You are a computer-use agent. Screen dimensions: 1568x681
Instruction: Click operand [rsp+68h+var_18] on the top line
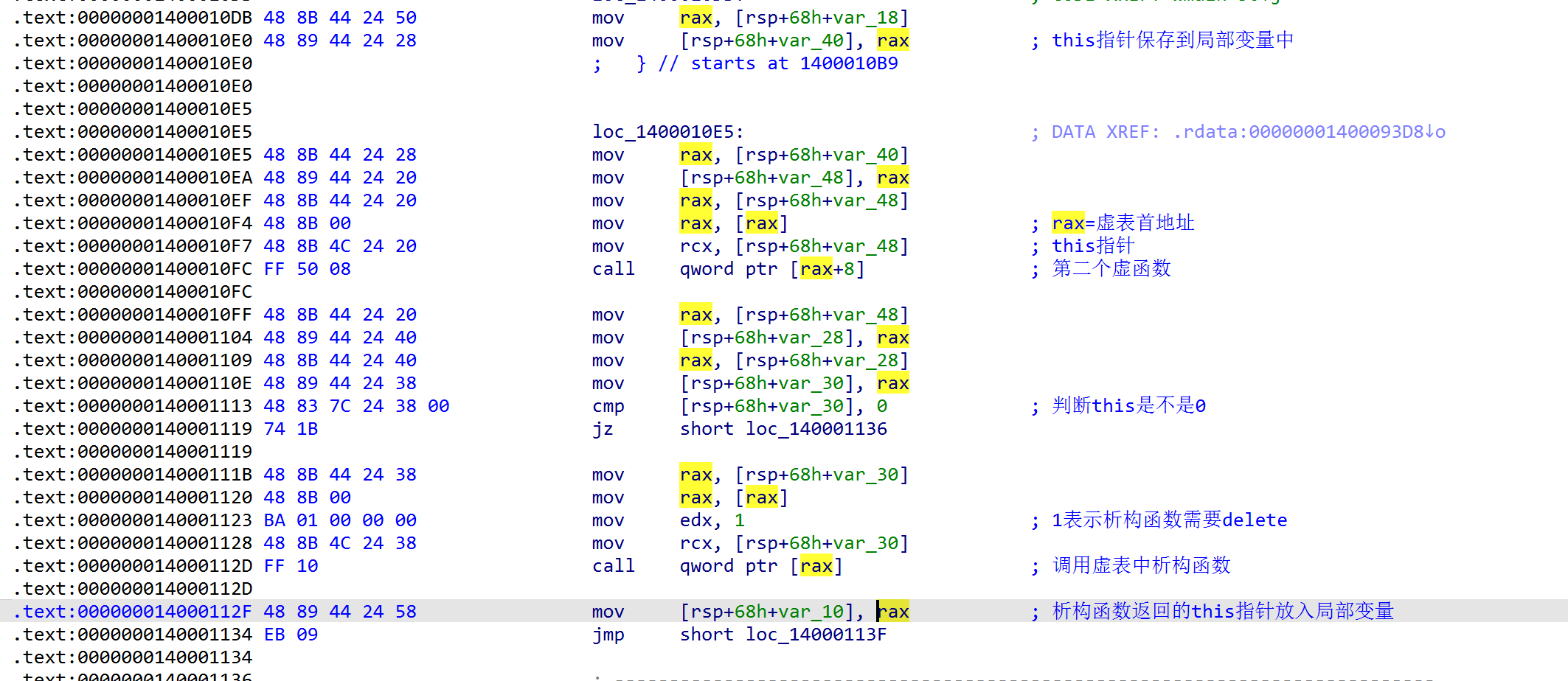coord(822,17)
